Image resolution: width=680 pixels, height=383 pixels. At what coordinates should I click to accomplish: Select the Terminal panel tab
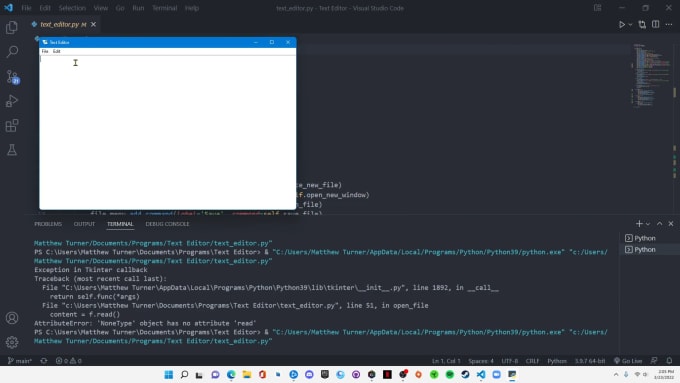[x=120, y=224]
